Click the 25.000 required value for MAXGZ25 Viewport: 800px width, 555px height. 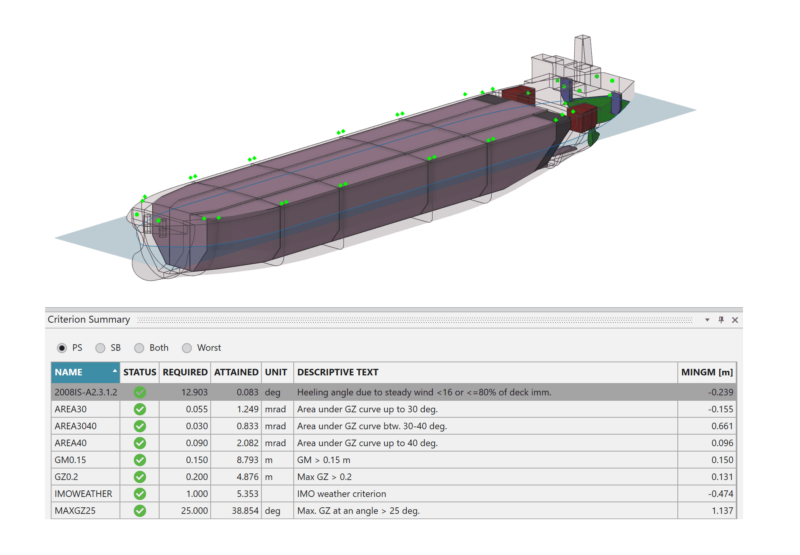[x=194, y=510]
